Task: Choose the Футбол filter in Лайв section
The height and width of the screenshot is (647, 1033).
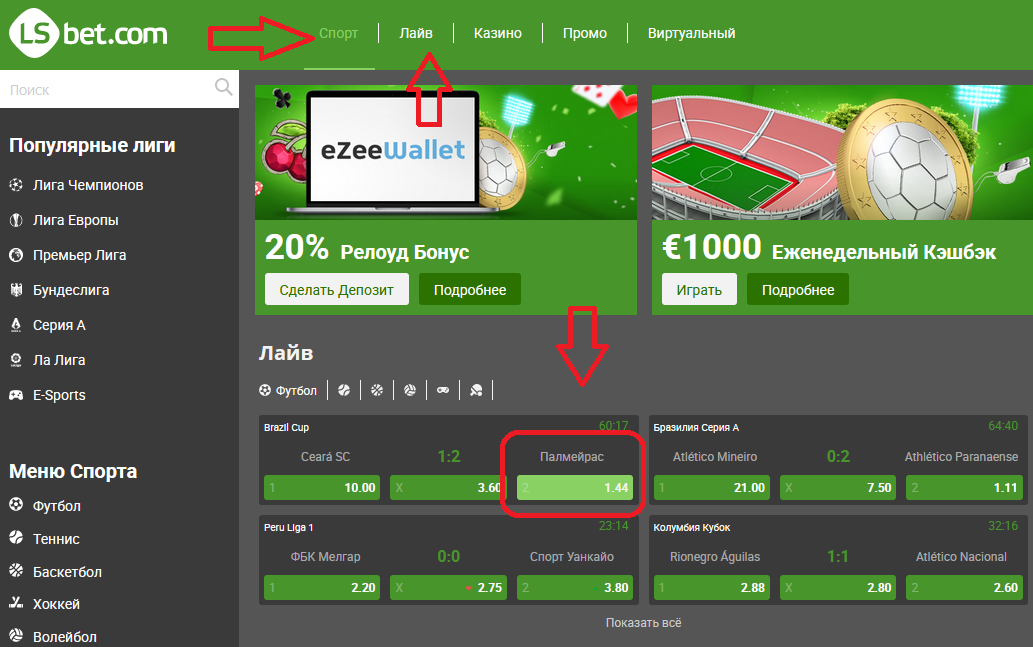Action: point(288,391)
